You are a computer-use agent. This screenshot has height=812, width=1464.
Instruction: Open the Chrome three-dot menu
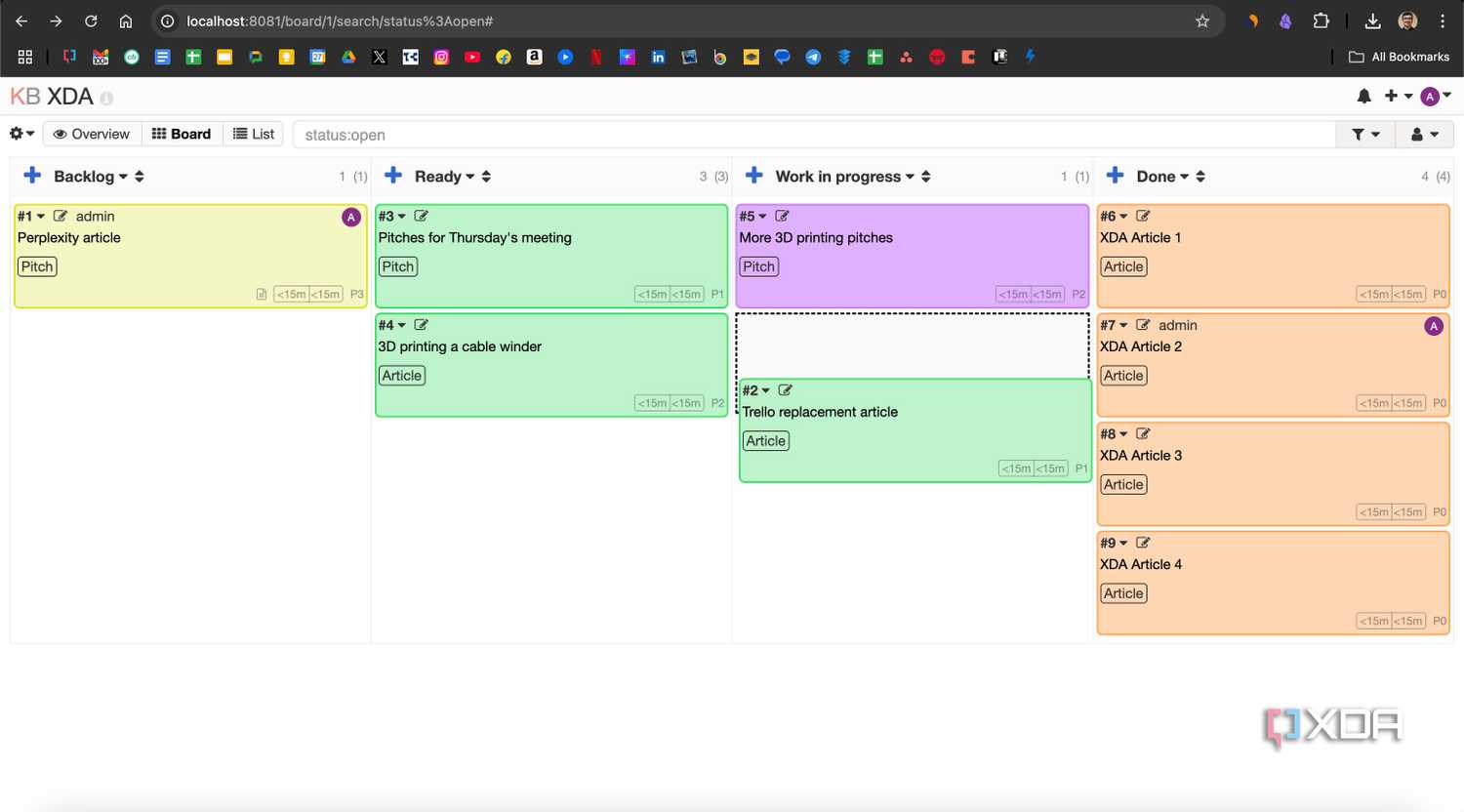tap(1443, 20)
